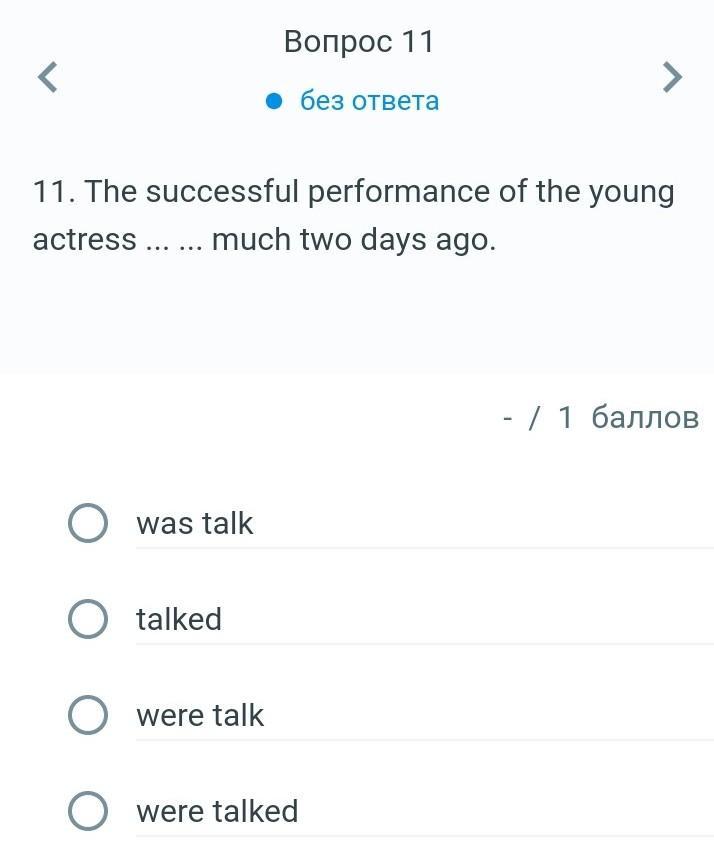Click the "- / 1 баллов" score label
This screenshot has width=714, height=847.
pyautogui.click(x=600, y=417)
